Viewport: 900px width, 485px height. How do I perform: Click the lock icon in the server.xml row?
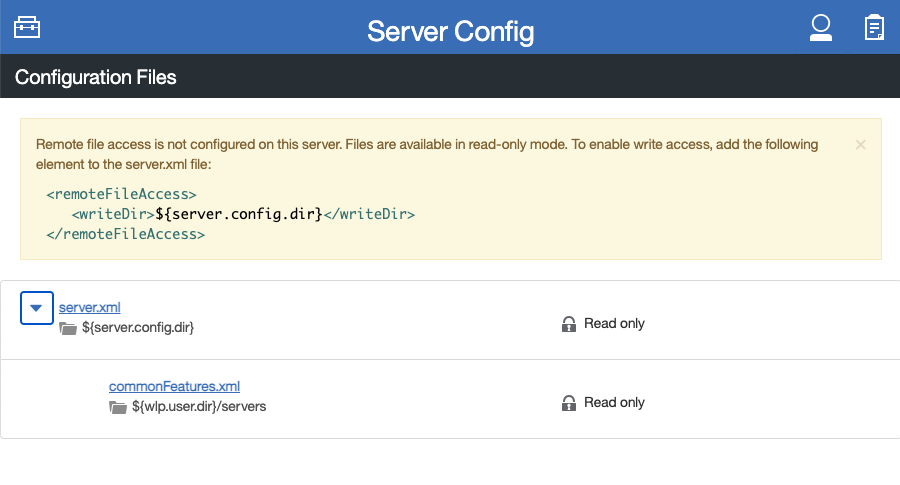569,324
